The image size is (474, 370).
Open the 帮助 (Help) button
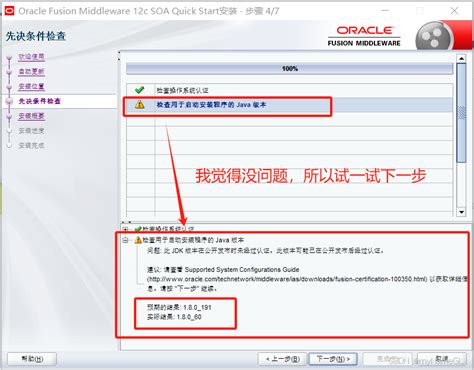click(32, 359)
